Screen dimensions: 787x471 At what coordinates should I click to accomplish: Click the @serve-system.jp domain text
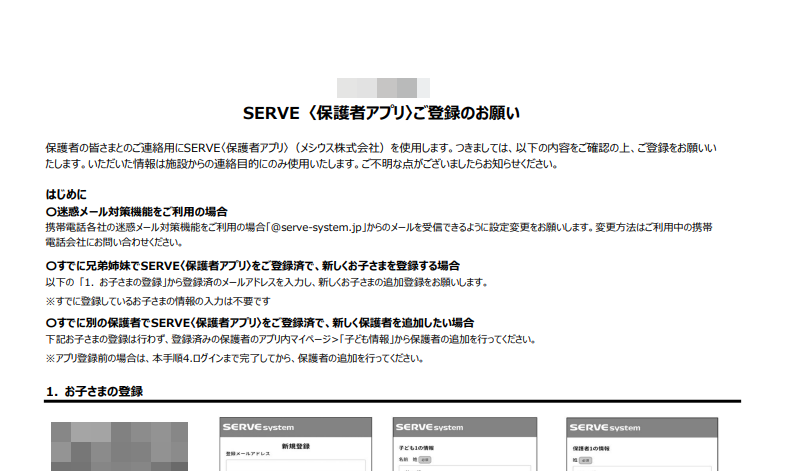(322, 227)
